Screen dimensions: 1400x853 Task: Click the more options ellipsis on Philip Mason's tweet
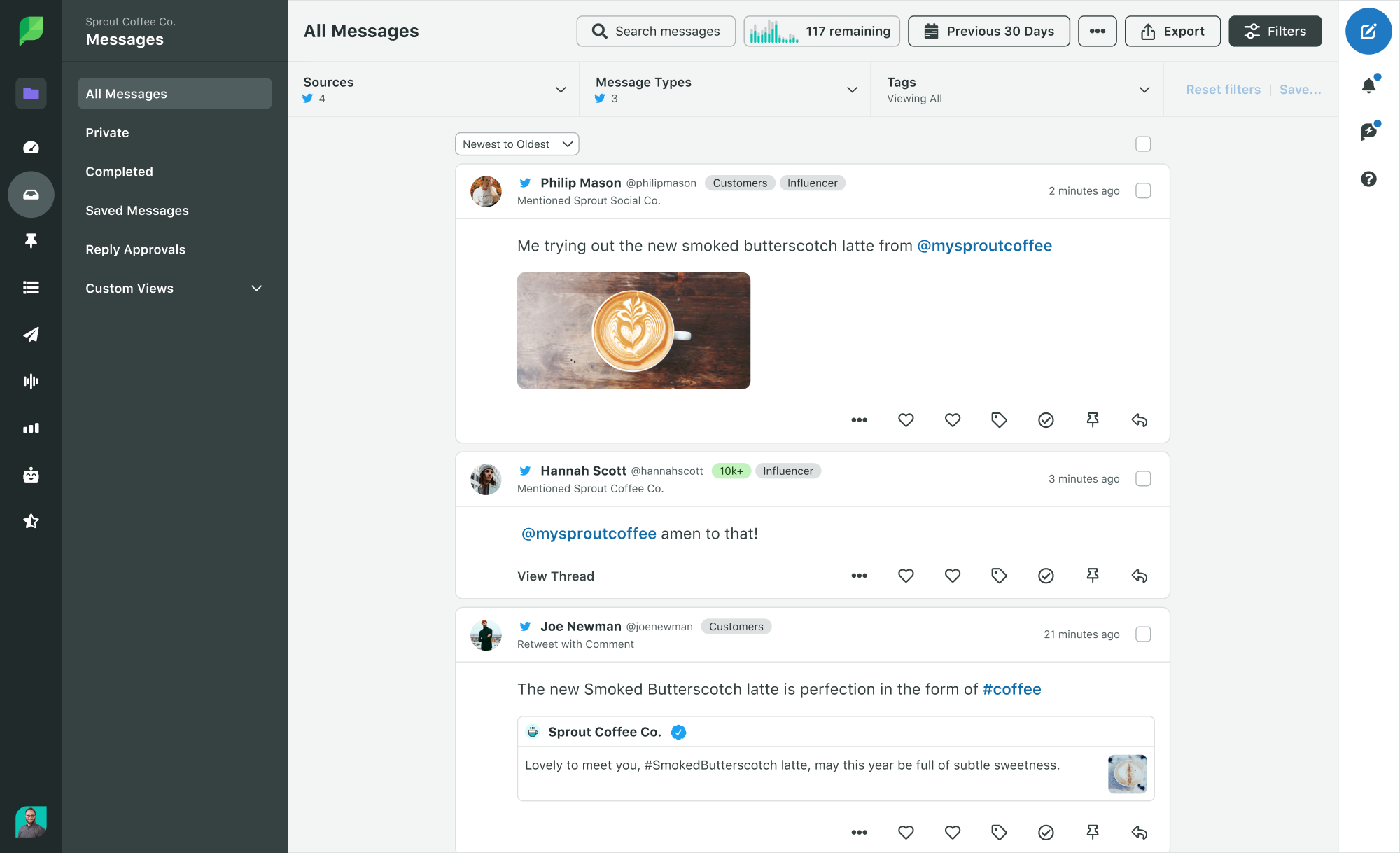(x=859, y=418)
